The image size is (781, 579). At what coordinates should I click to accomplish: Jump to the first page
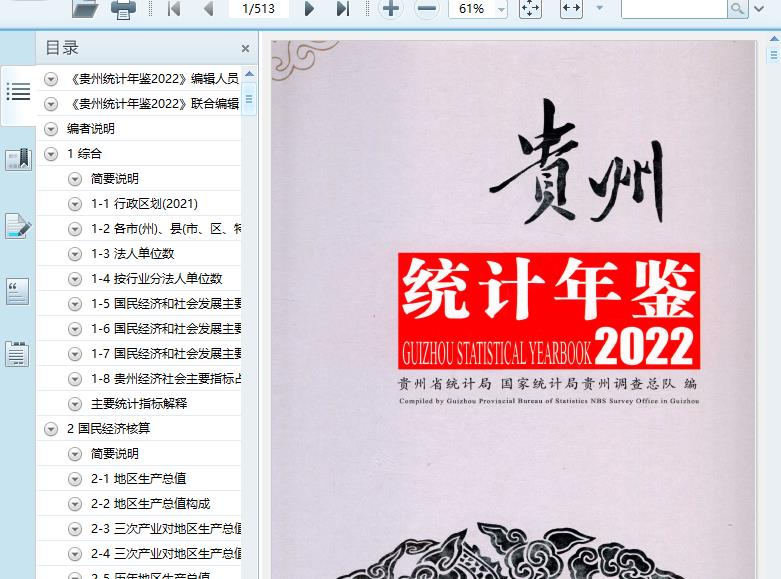[x=174, y=8]
